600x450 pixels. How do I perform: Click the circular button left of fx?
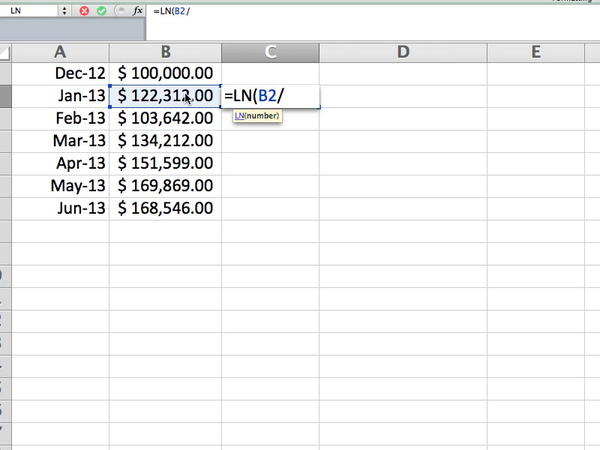pos(121,11)
